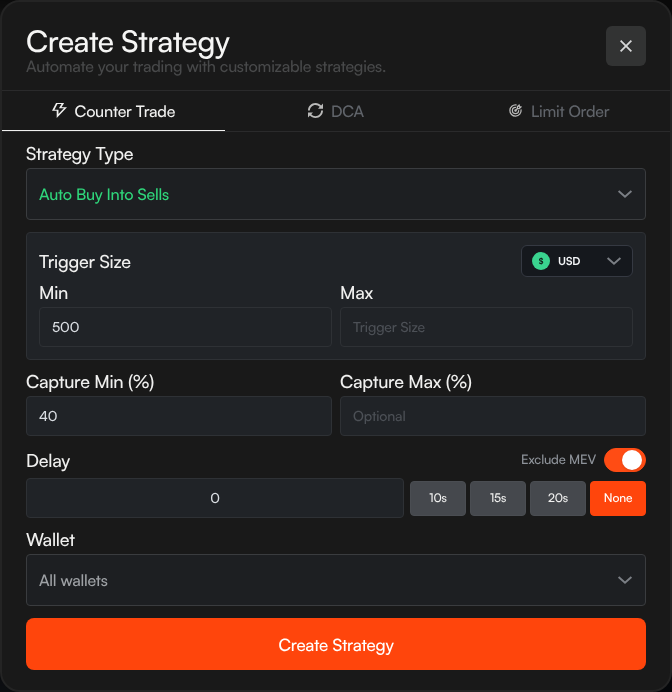Choose the 20s delay preset
The height and width of the screenshot is (692, 672).
tap(558, 498)
